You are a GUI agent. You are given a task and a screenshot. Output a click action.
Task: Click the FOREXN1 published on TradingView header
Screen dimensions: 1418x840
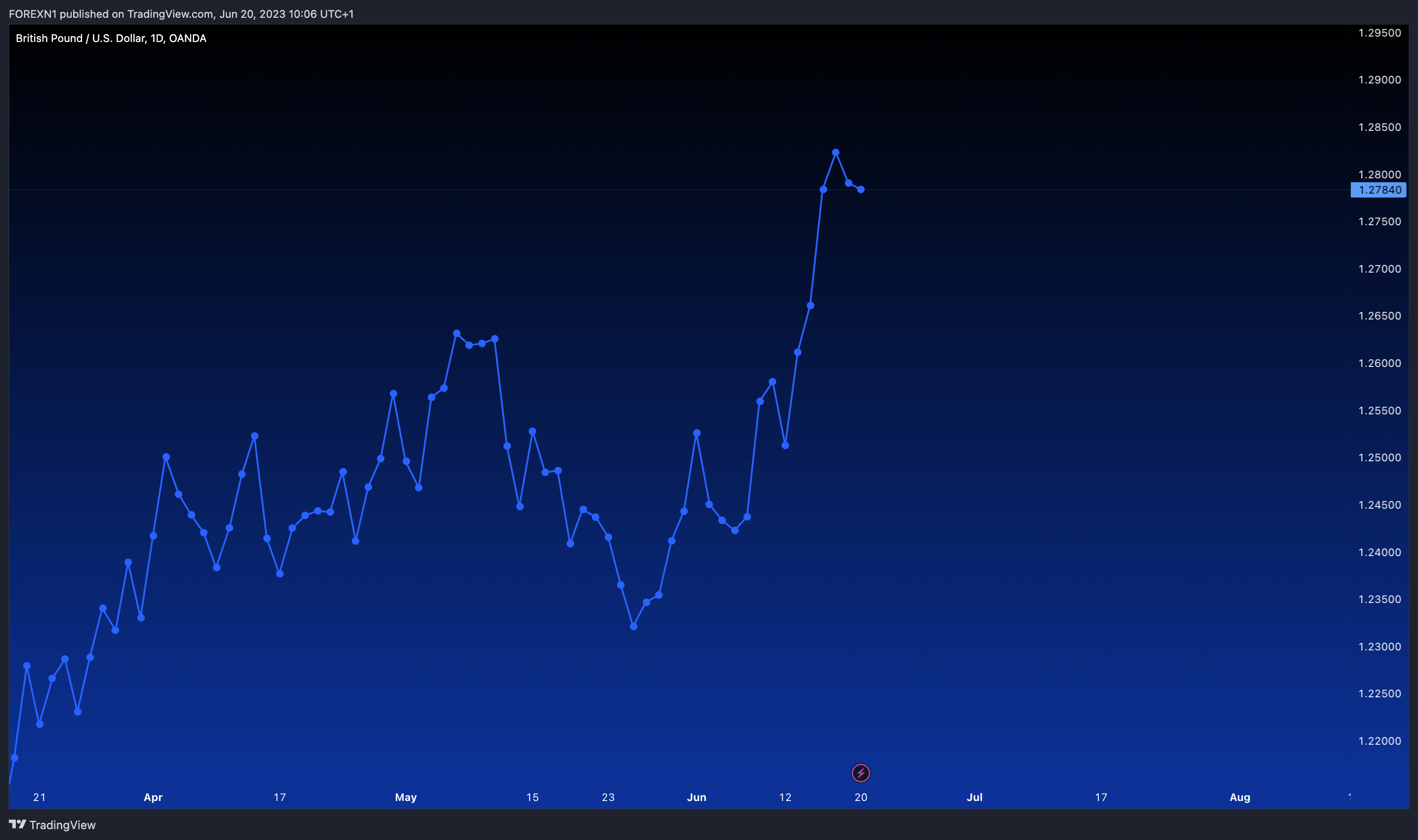(x=181, y=14)
